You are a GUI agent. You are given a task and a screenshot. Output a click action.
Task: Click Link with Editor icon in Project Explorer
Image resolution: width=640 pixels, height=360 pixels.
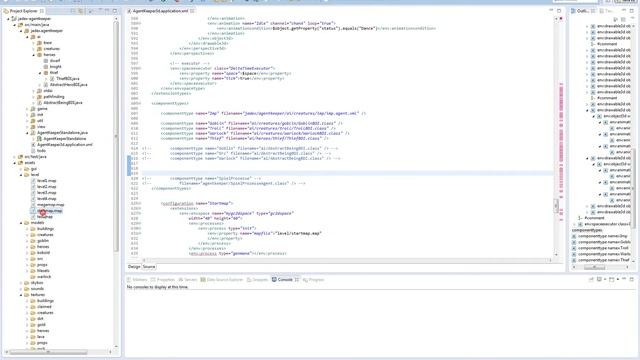coord(81,11)
